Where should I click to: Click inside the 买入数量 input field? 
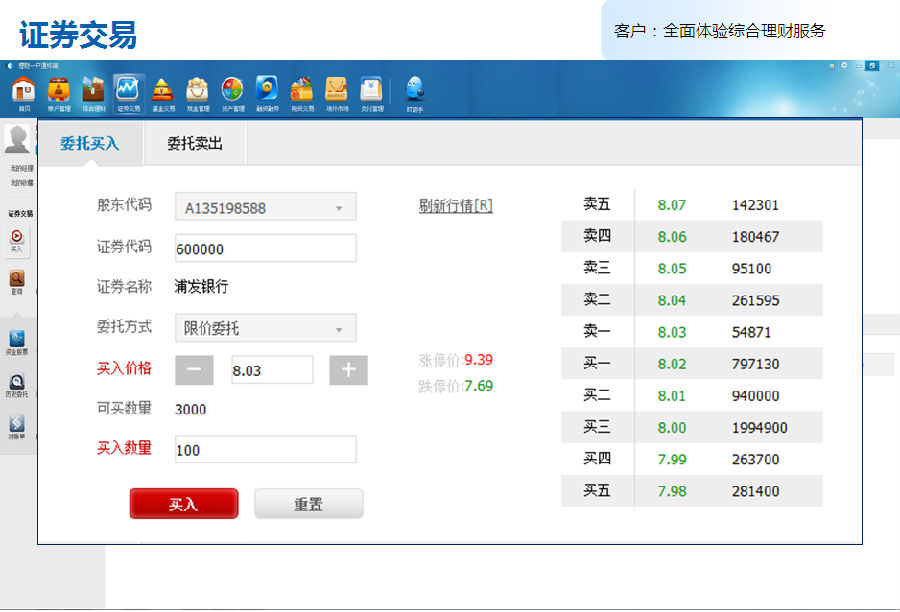point(265,449)
